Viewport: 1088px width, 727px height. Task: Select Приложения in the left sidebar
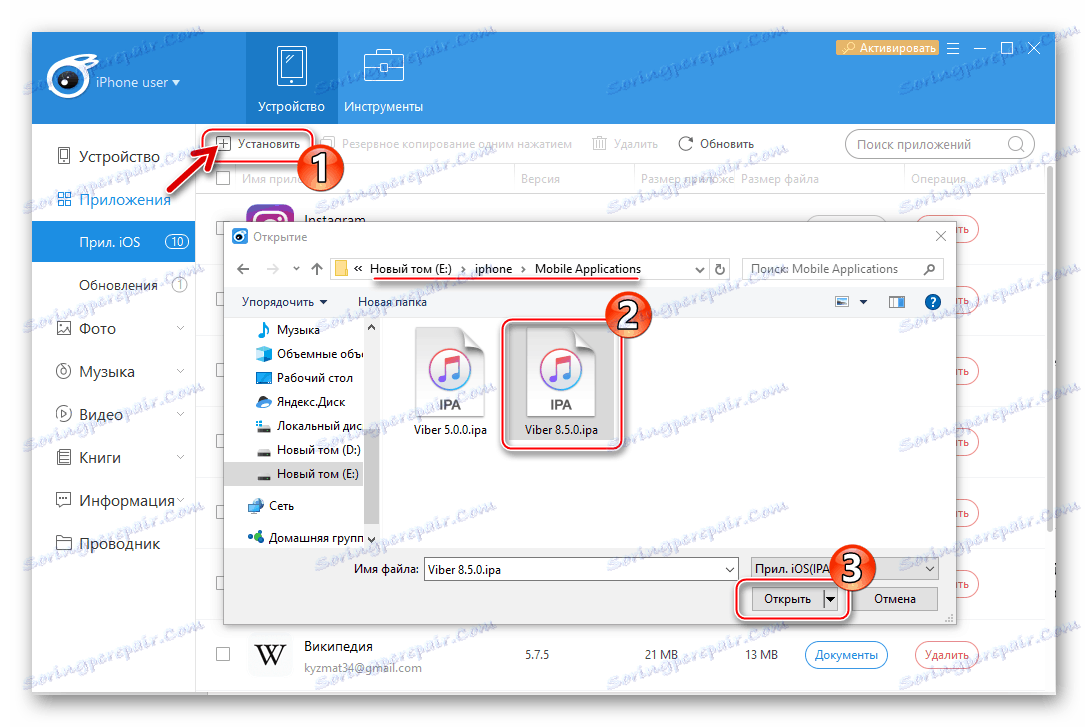pos(114,200)
